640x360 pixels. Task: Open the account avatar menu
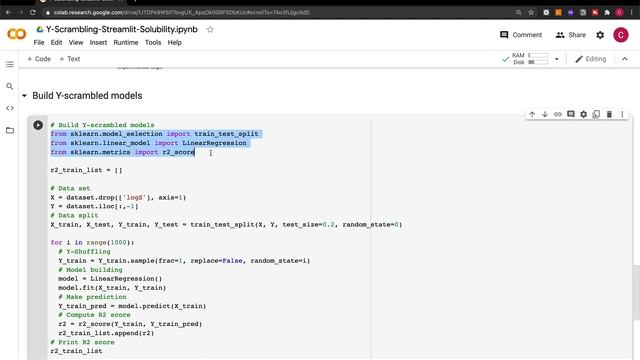point(621,35)
